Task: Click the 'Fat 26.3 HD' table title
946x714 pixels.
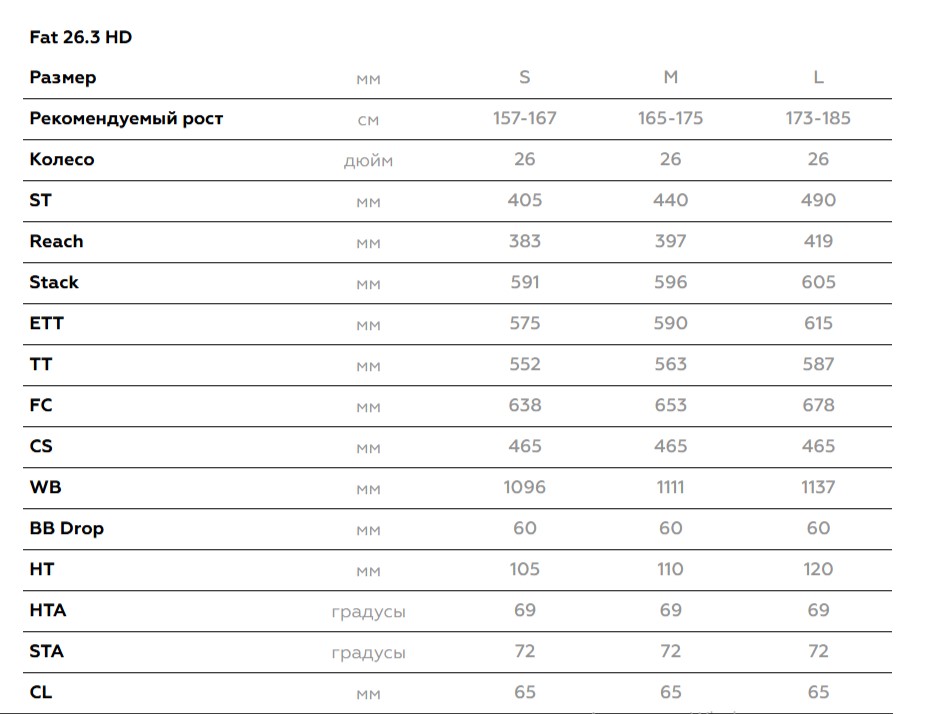Action: coord(81,38)
